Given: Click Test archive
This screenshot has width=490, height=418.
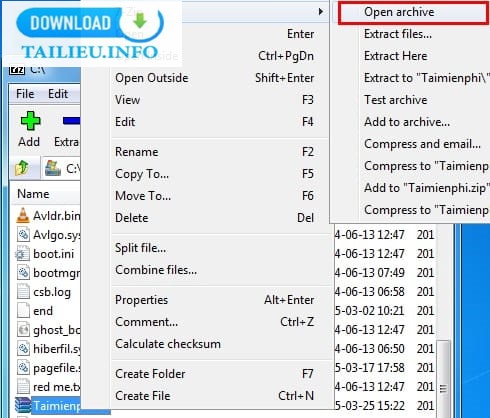Looking at the screenshot, I should pos(395,100).
